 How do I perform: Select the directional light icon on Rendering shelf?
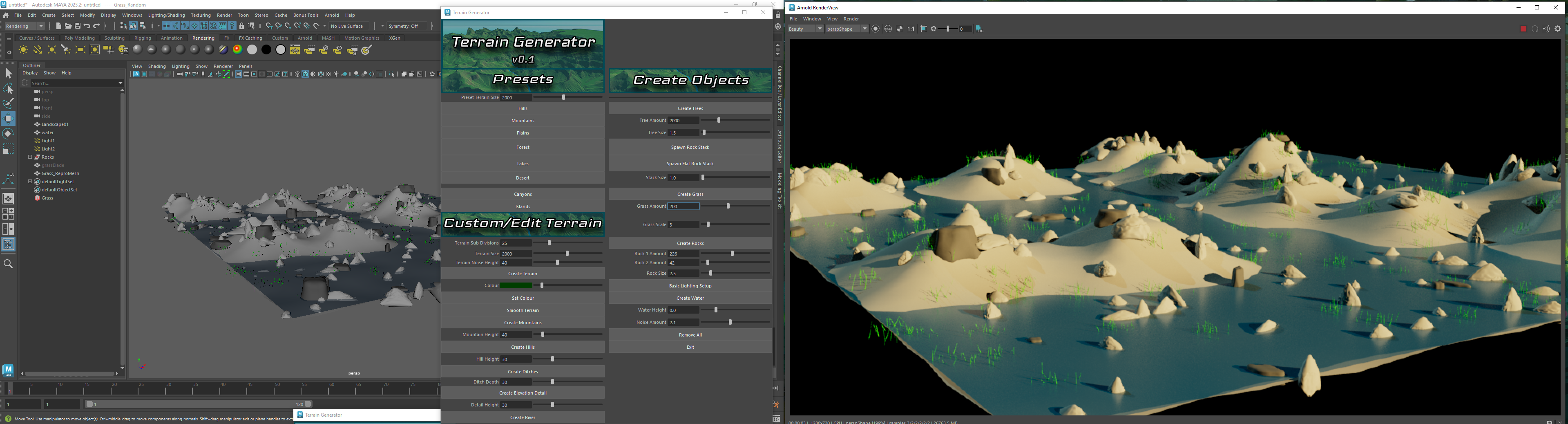click(38, 50)
